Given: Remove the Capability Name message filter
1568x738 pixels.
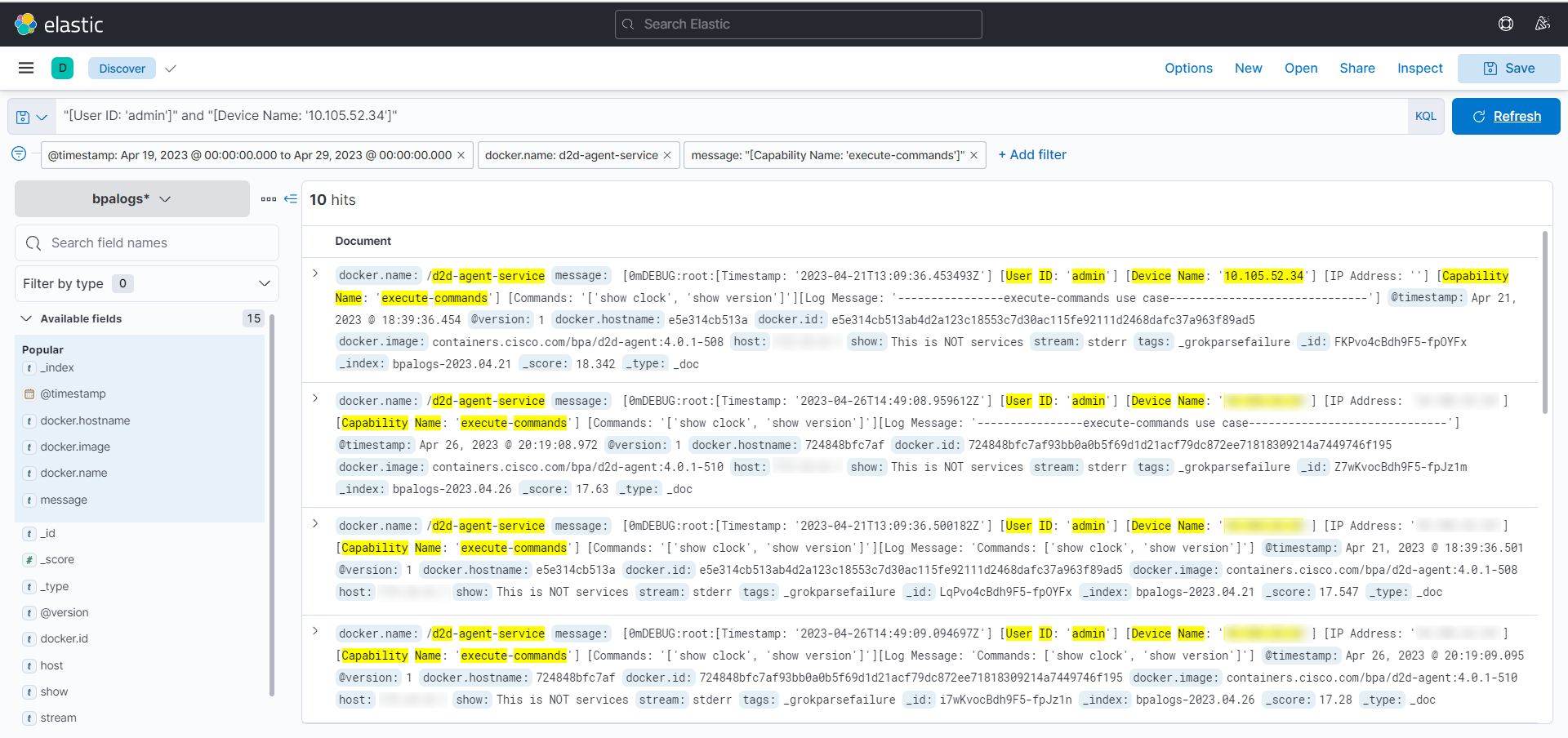Looking at the screenshot, I should coord(973,155).
